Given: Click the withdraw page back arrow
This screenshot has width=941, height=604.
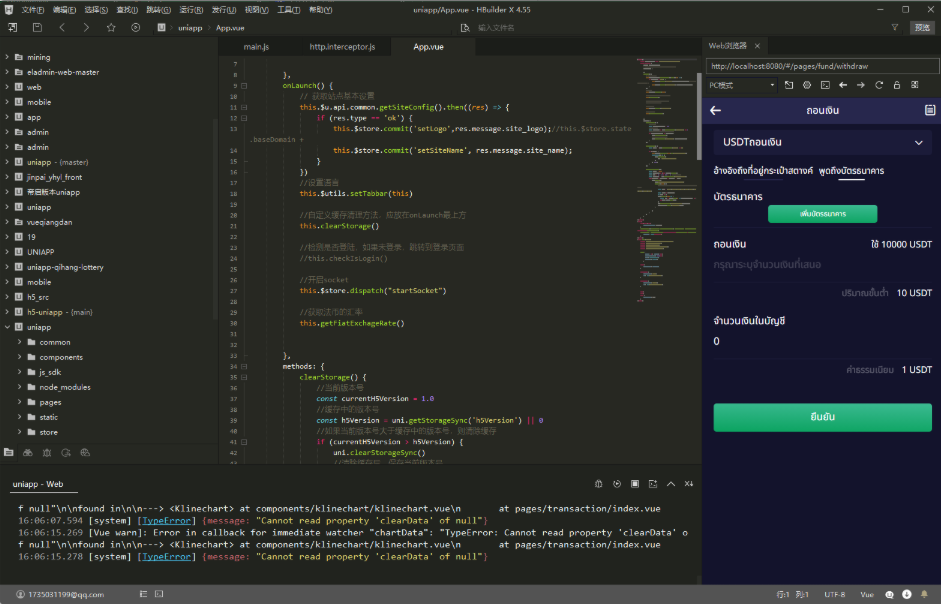Looking at the screenshot, I should click(715, 110).
